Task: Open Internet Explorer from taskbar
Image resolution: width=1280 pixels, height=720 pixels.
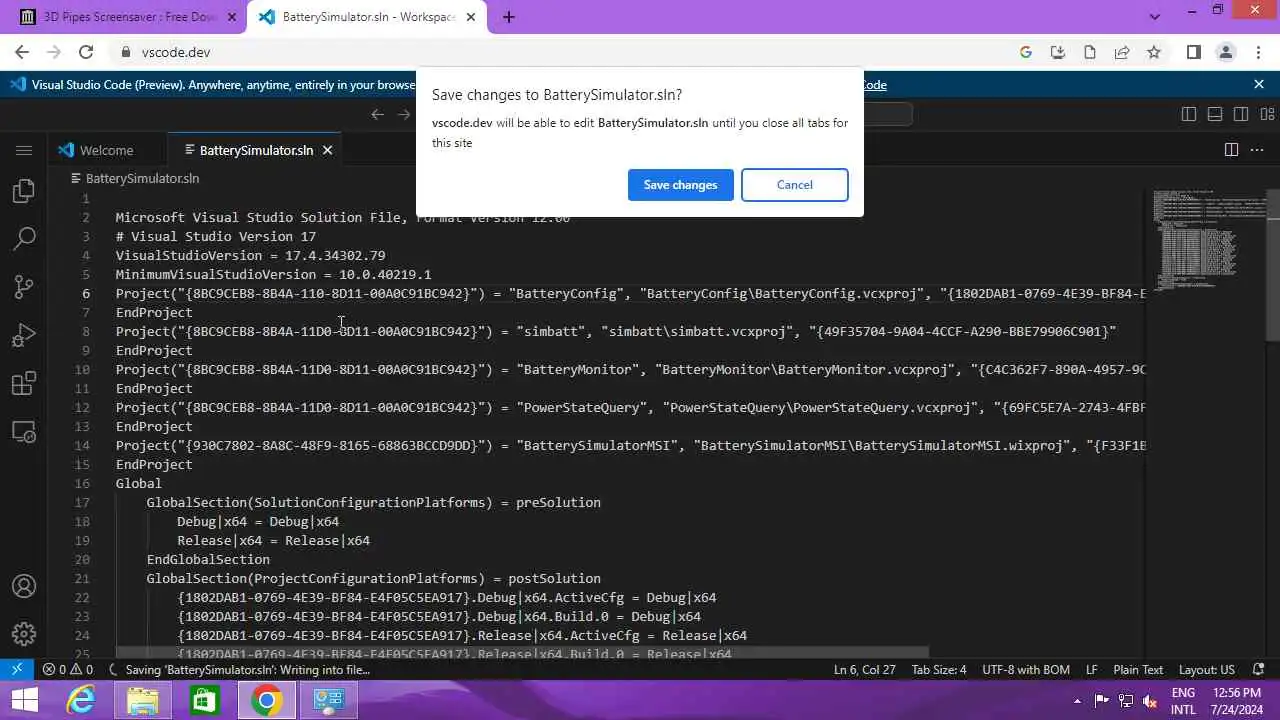Action: pyautogui.click(x=81, y=700)
